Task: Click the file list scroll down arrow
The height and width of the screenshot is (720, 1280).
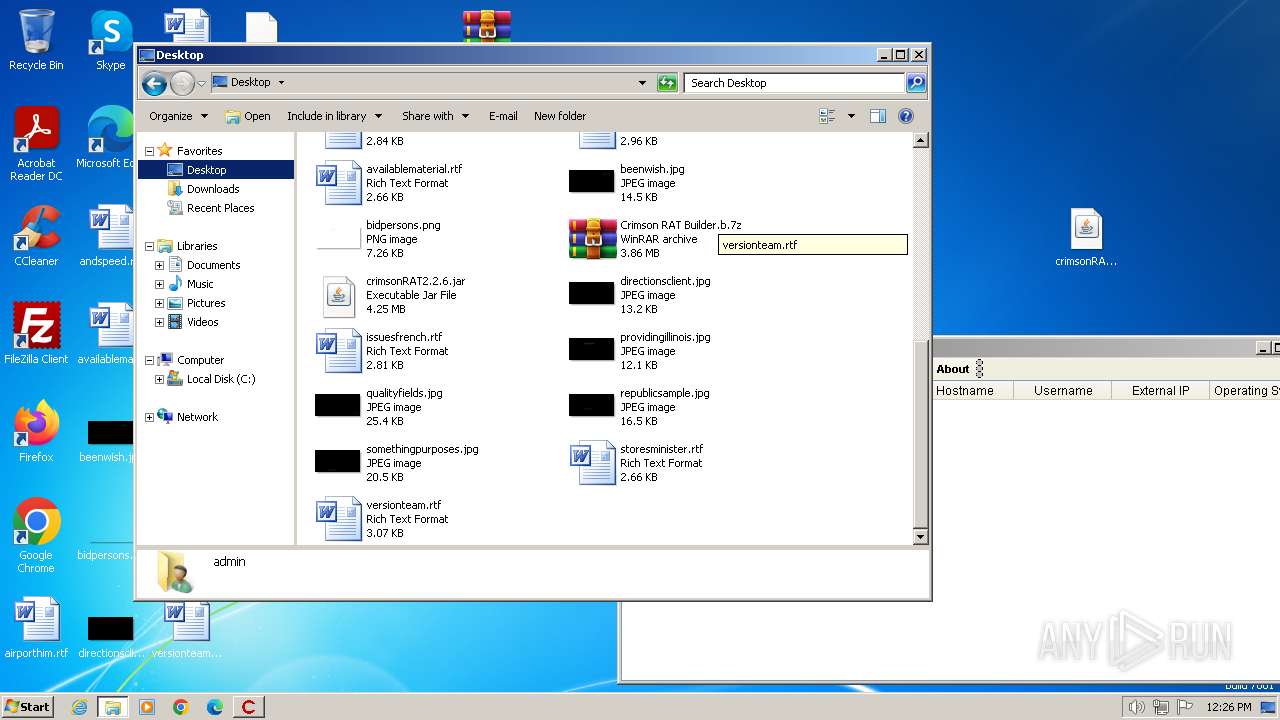Action: [921, 537]
